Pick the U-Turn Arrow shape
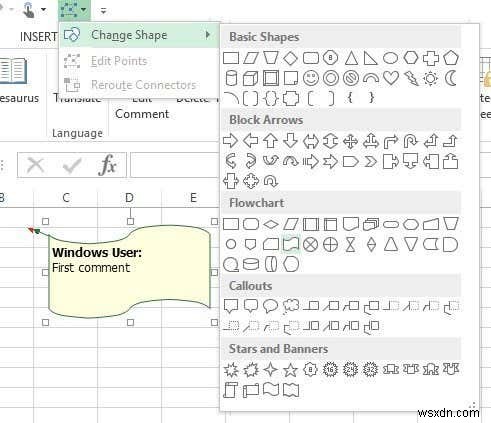The width and height of the screenshot is (491, 423). (410, 141)
